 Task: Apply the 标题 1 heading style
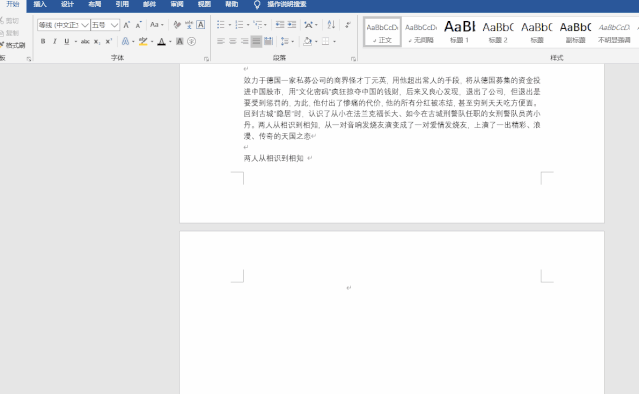pyautogui.click(x=459, y=32)
